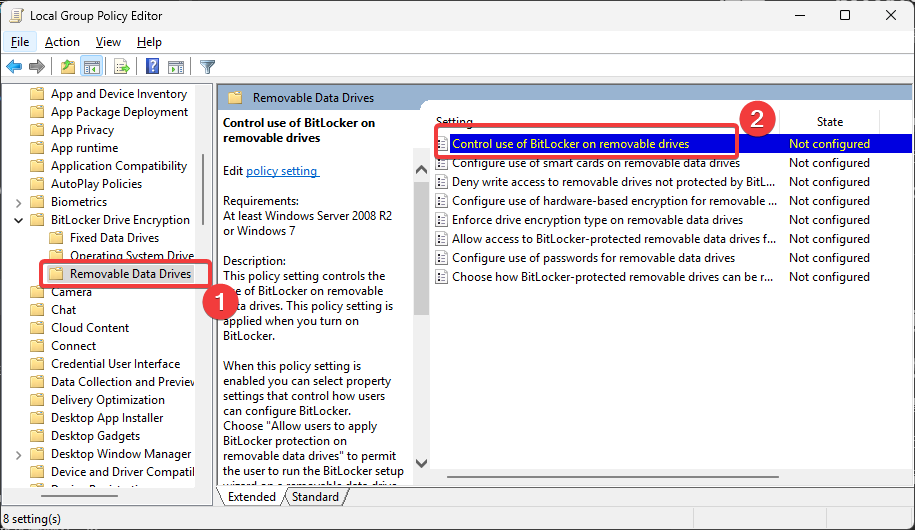Toggle Show/Hide Console Tree icon
The image size is (915, 530).
pyautogui.click(x=92, y=67)
